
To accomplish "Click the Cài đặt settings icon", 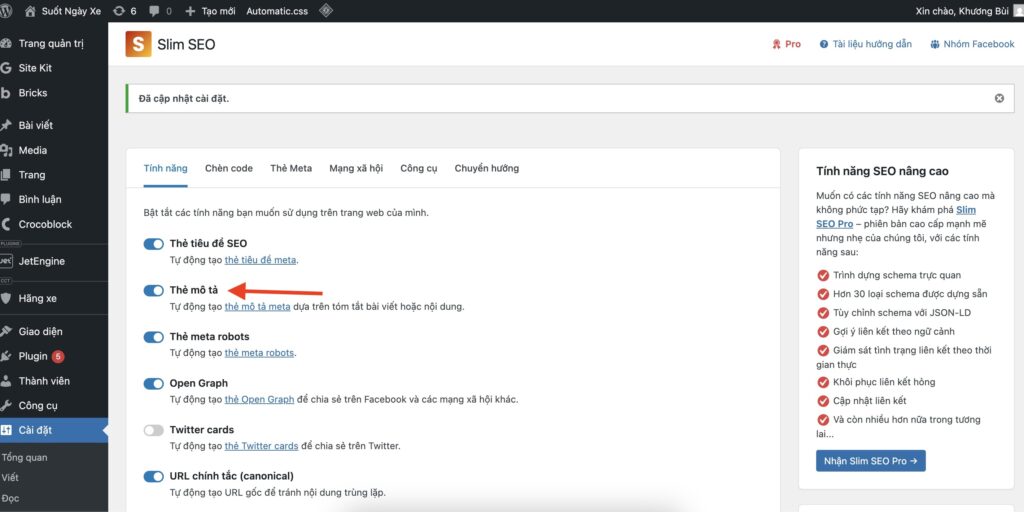I will click(6, 430).
